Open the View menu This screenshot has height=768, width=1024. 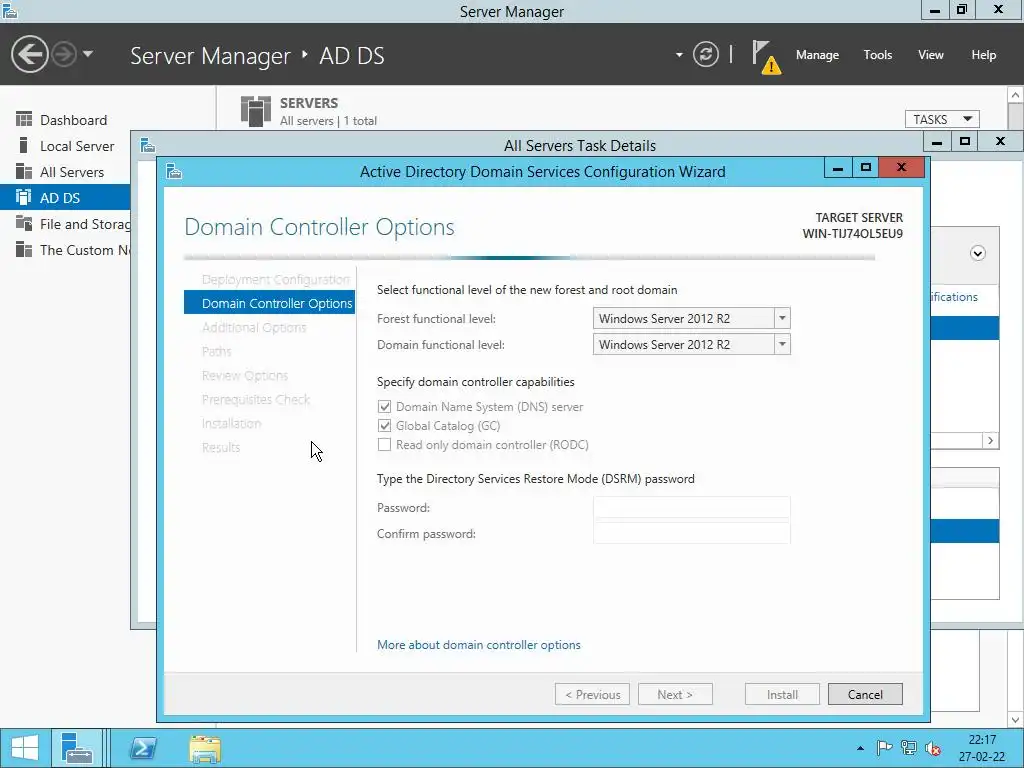pos(931,55)
